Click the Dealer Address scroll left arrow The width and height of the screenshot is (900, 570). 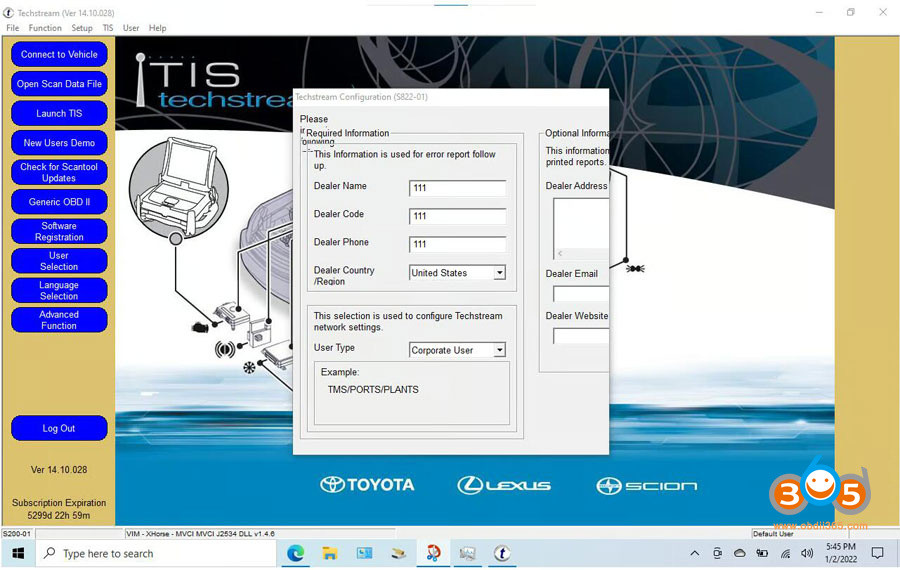point(560,253)
